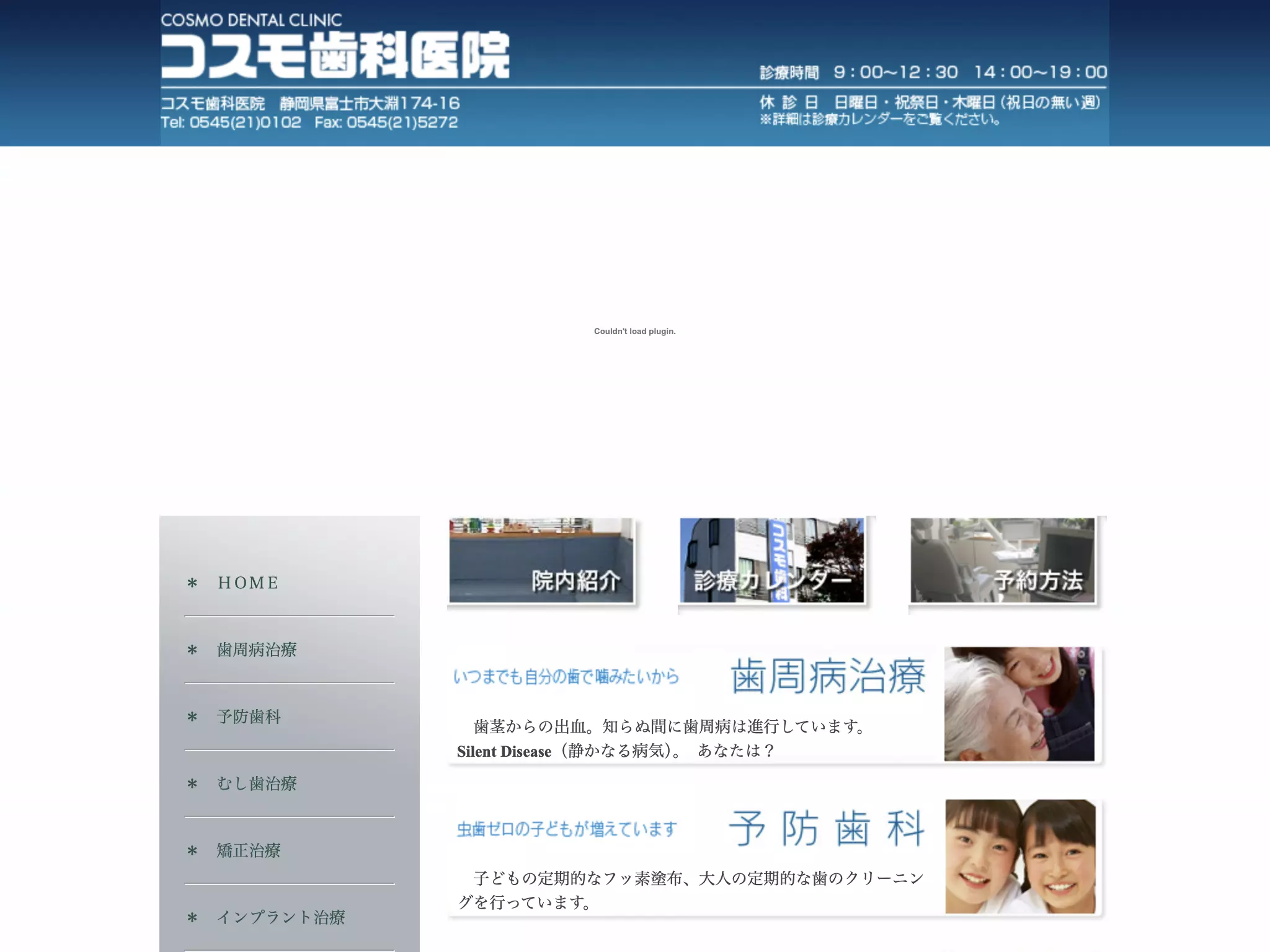Click the 診療時間 hours text in the header

coord(933,72)
